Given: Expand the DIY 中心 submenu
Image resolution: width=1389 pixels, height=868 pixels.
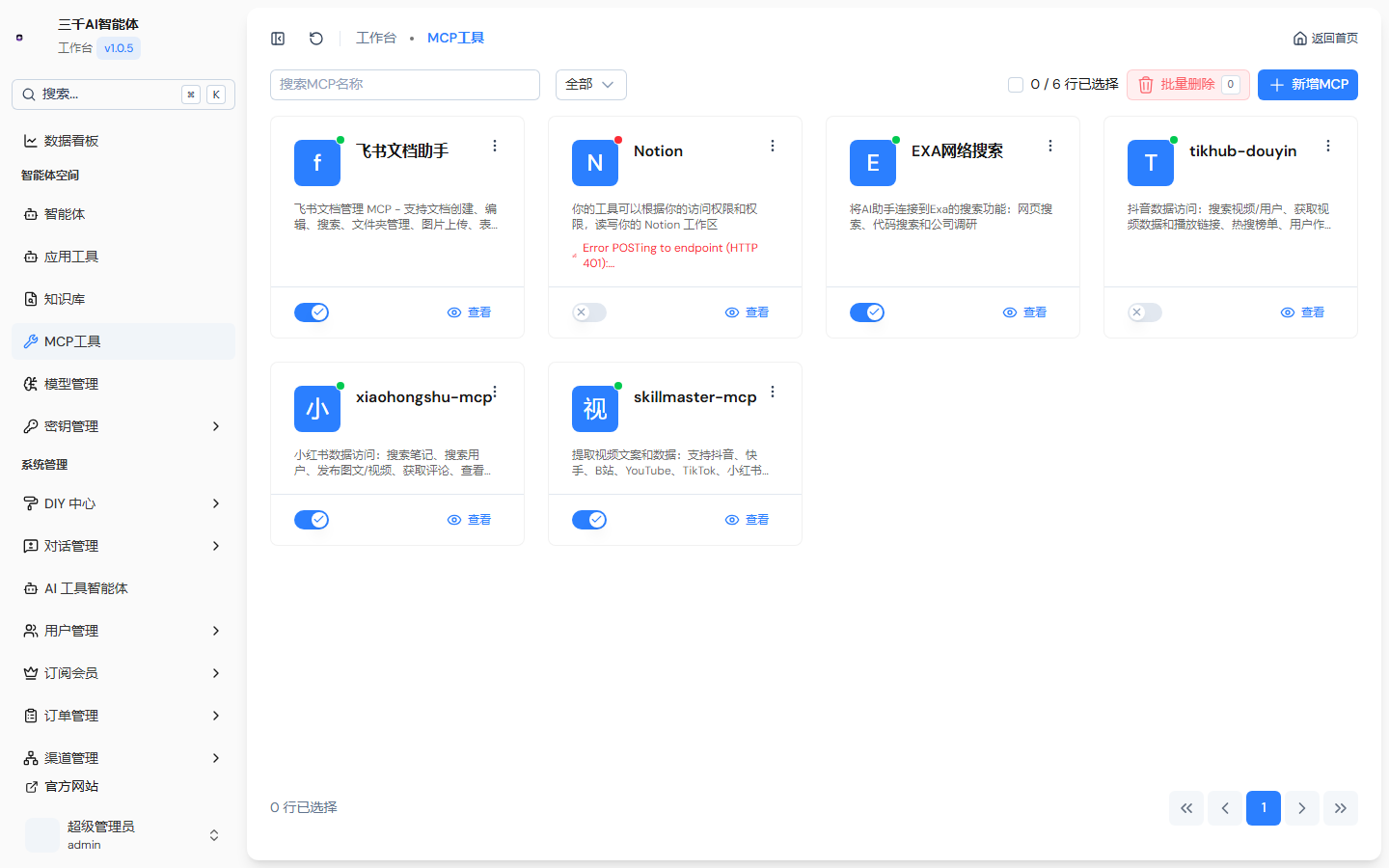Looking at the screenshot, I should pos(216,503).
